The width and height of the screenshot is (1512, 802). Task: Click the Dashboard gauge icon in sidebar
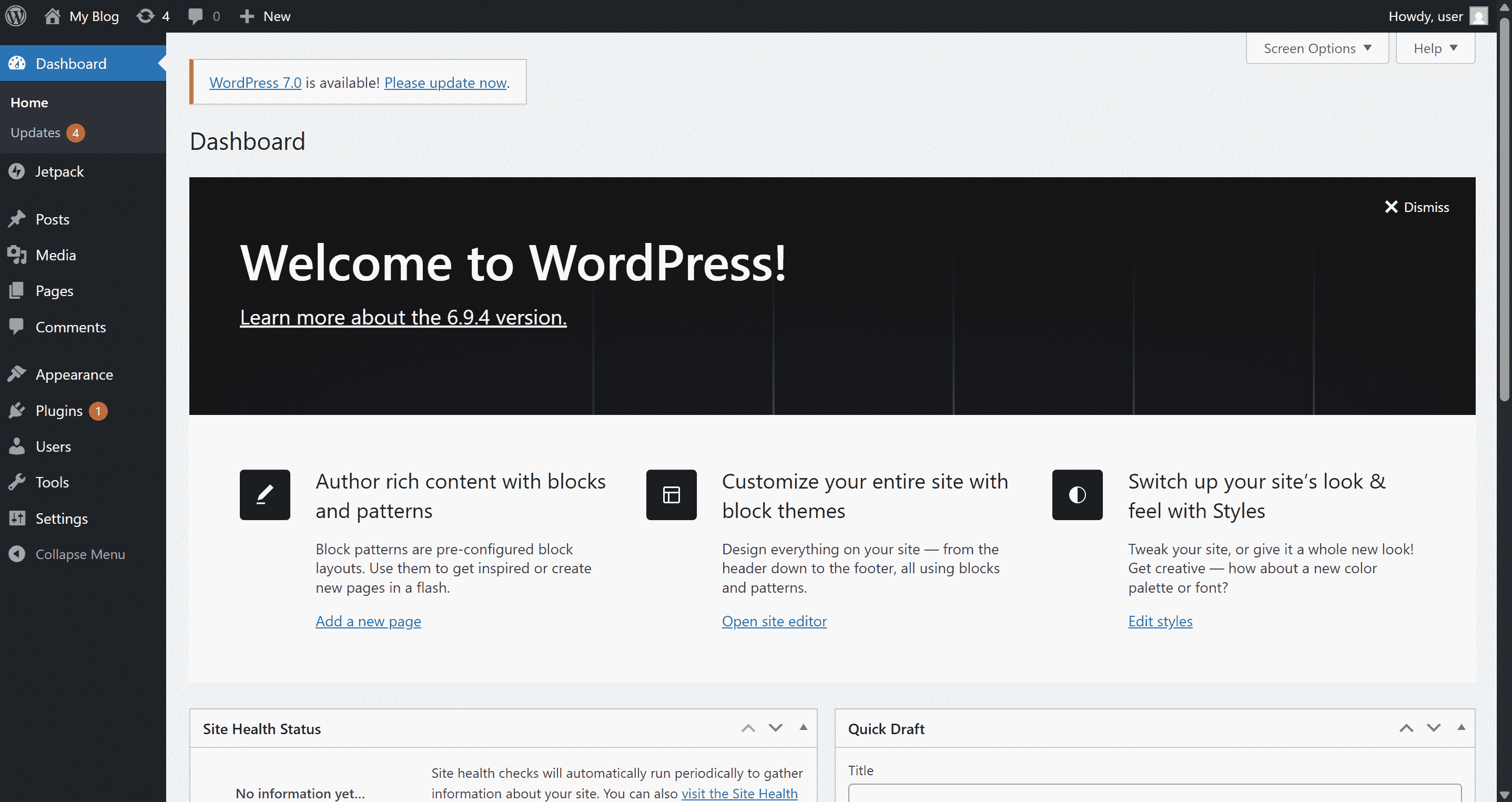[17, 63]
